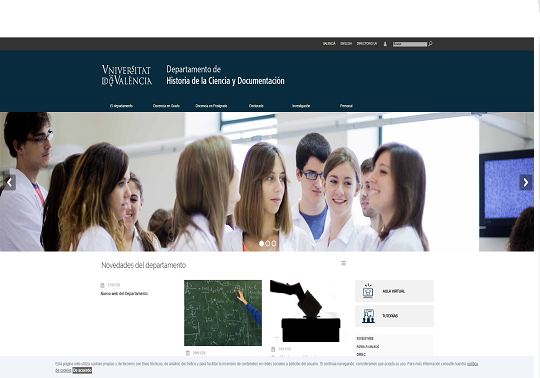Open Nueva web del Departamento news

[x=124, y=294]
